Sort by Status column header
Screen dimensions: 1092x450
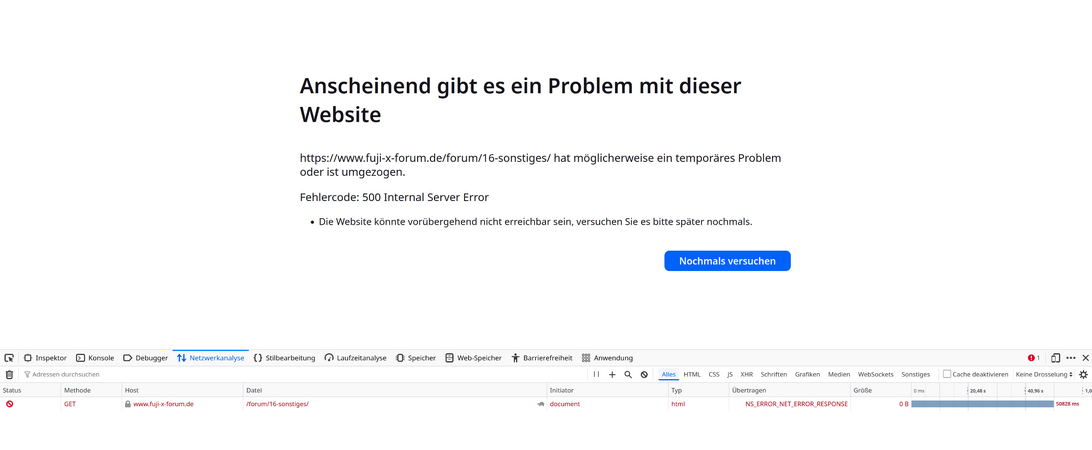tap(12, 390)
